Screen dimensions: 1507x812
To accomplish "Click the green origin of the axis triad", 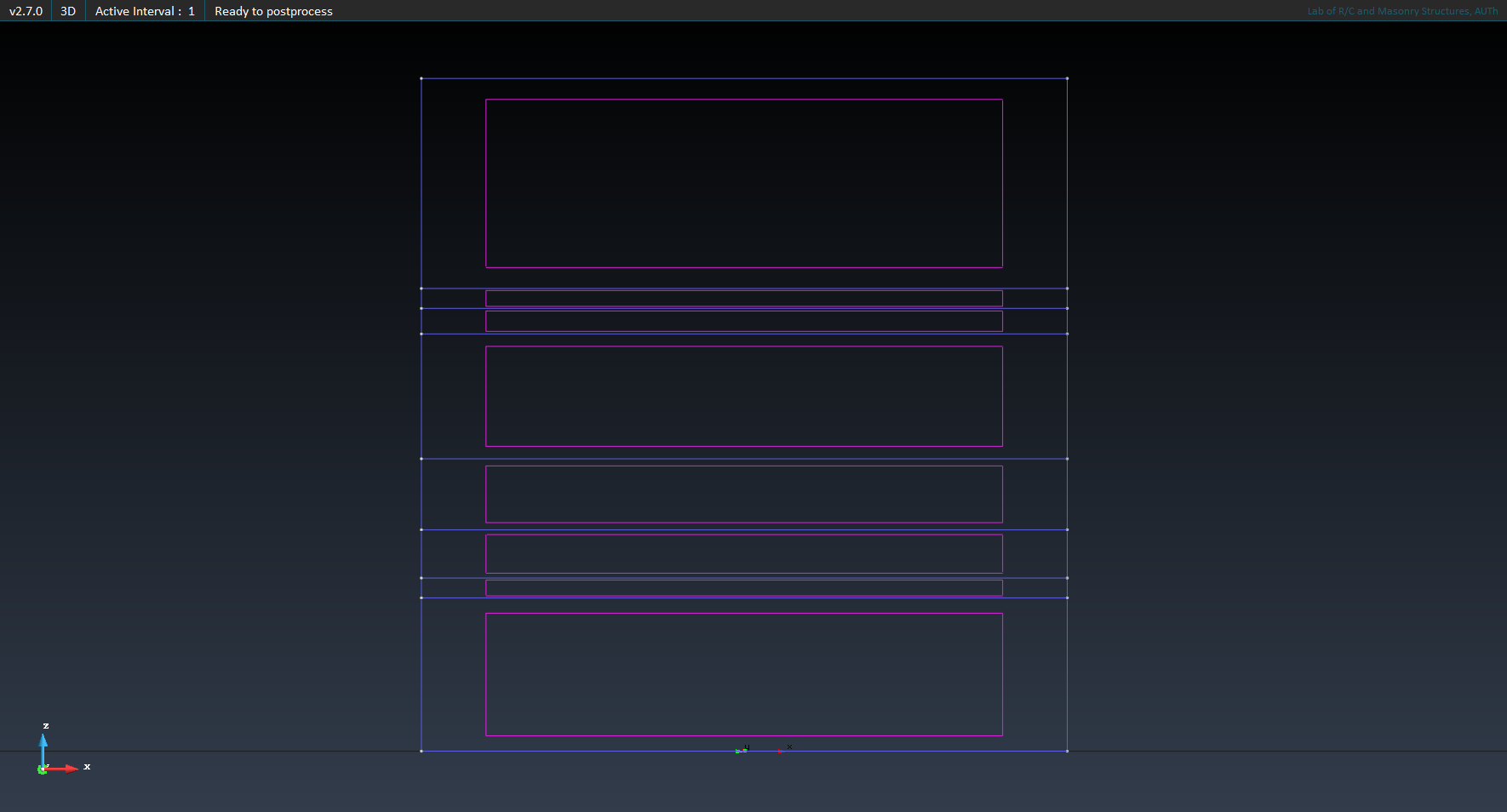I will point(41,770).
